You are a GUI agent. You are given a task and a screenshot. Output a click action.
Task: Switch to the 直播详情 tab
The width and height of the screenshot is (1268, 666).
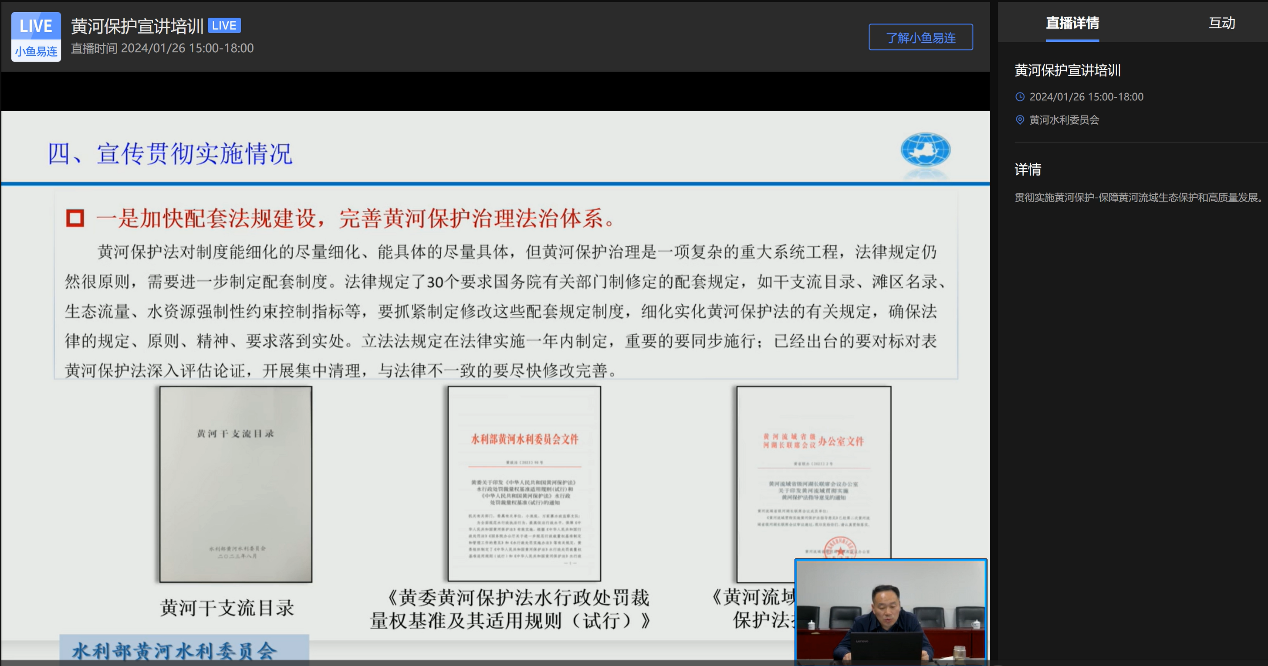point(1072,23)
